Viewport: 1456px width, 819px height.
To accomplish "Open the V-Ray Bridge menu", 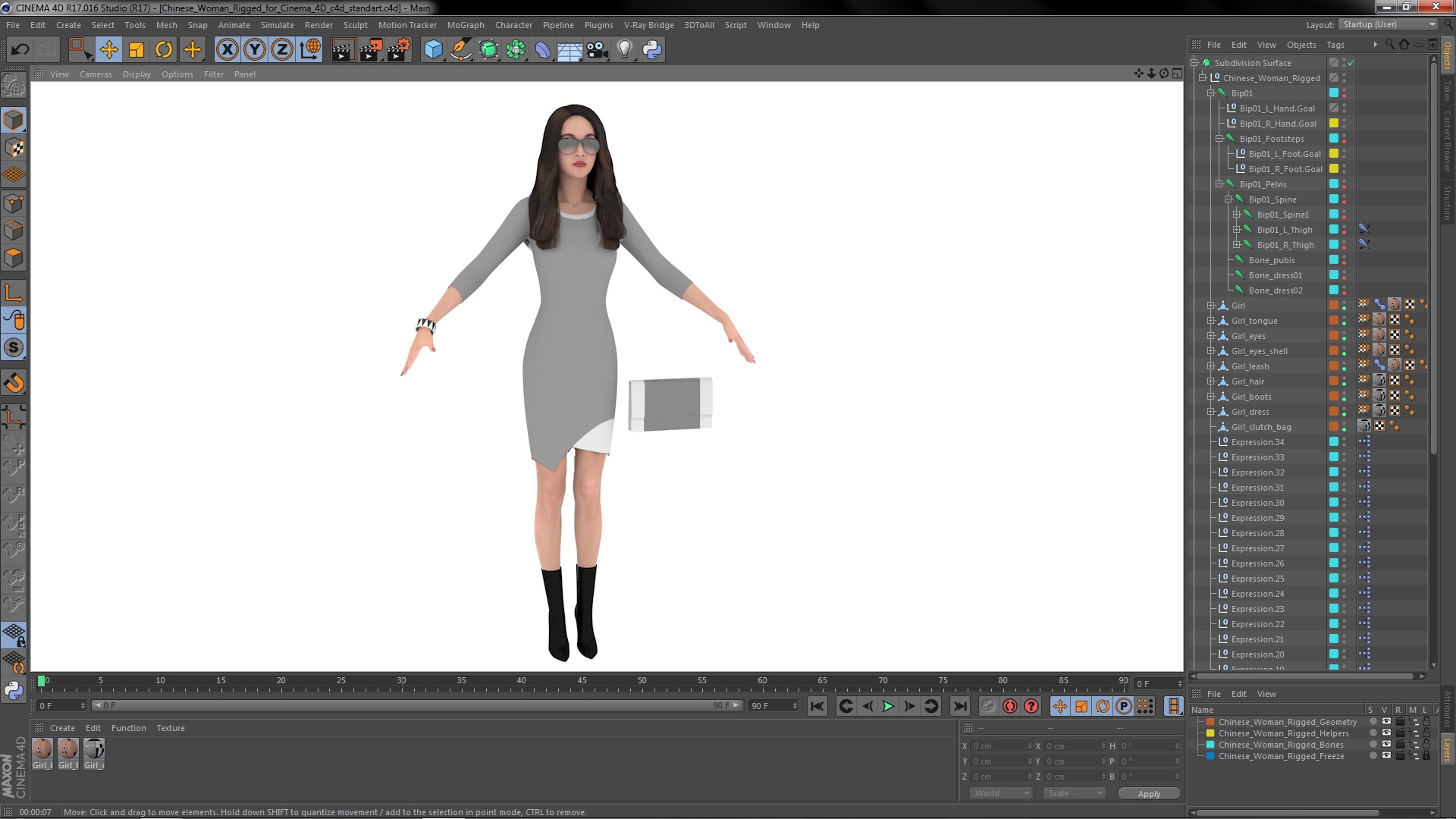I will click(648, 25).
